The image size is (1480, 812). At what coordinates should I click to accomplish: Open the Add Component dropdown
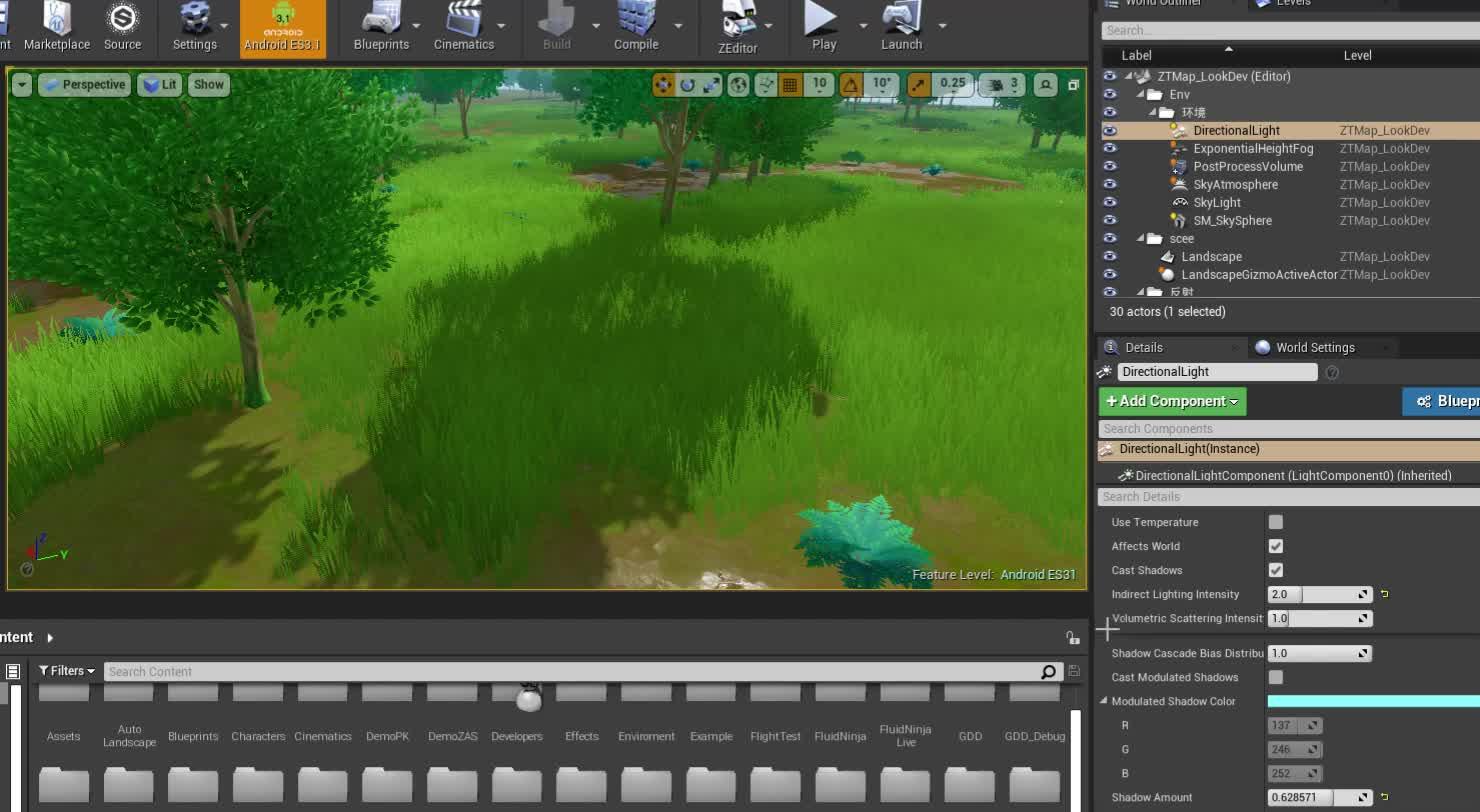pos(1171,401)
